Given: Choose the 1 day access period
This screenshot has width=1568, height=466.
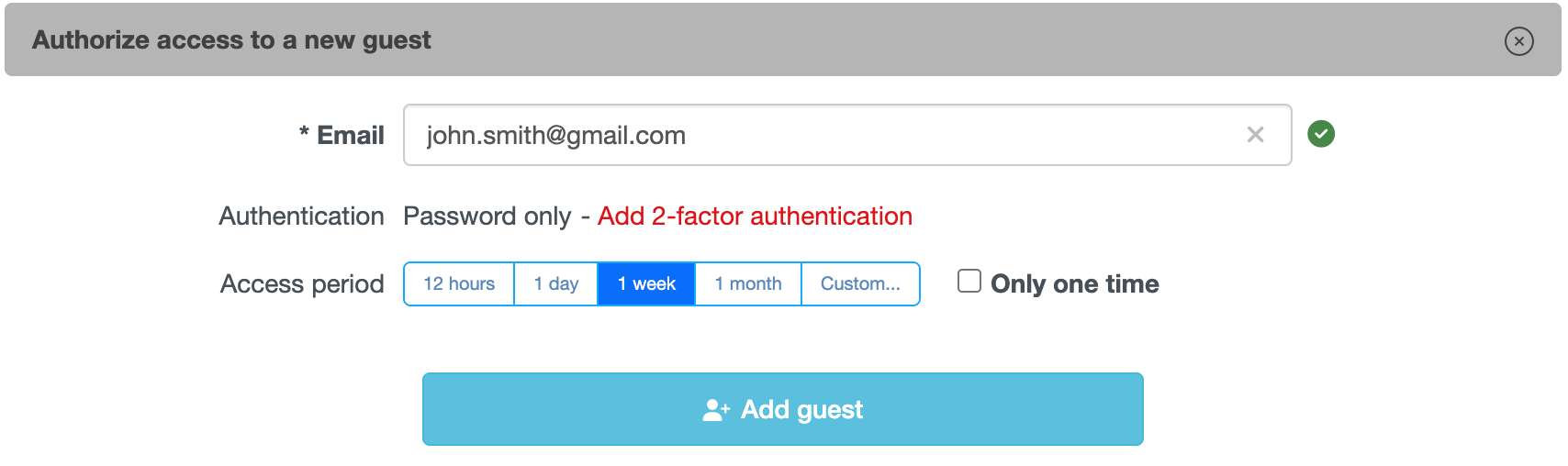Looking at the screenshot, I should pos(556,284).
